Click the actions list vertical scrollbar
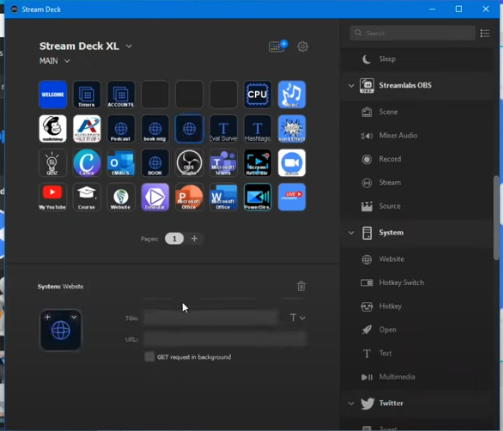This screenshot has width=503, height=431. pos(496,217)
